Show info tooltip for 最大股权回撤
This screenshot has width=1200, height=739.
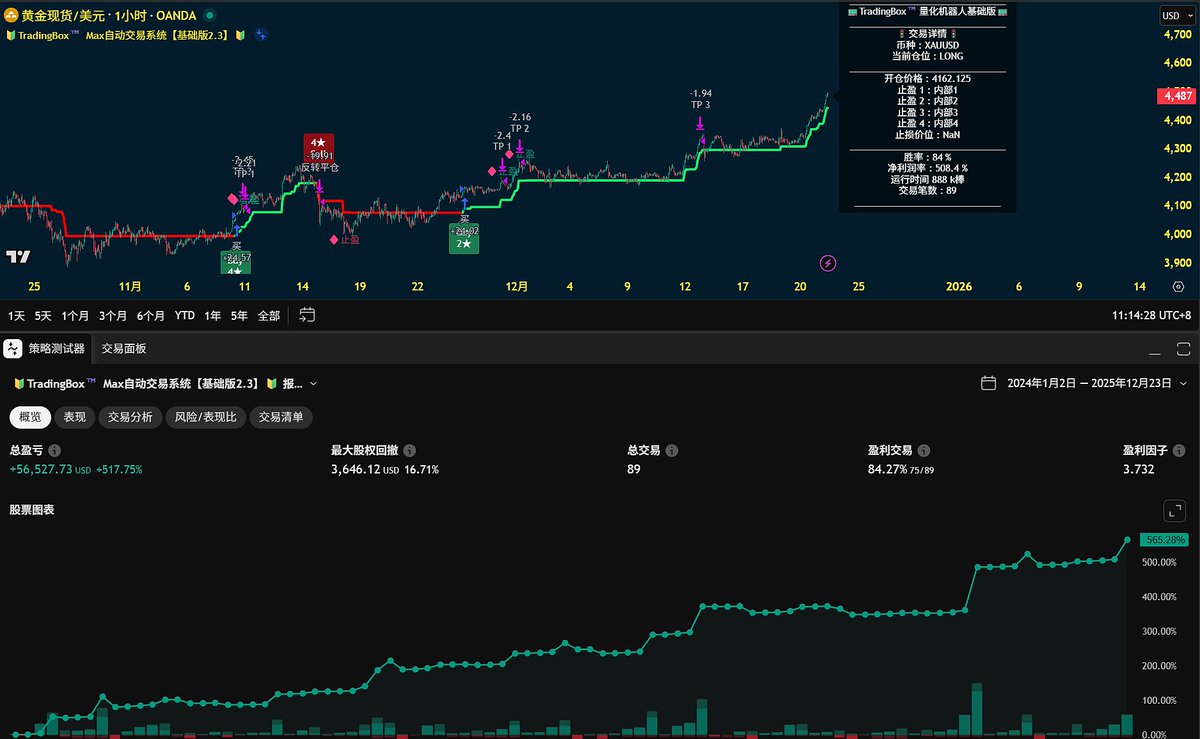click(x=410, y=451)
